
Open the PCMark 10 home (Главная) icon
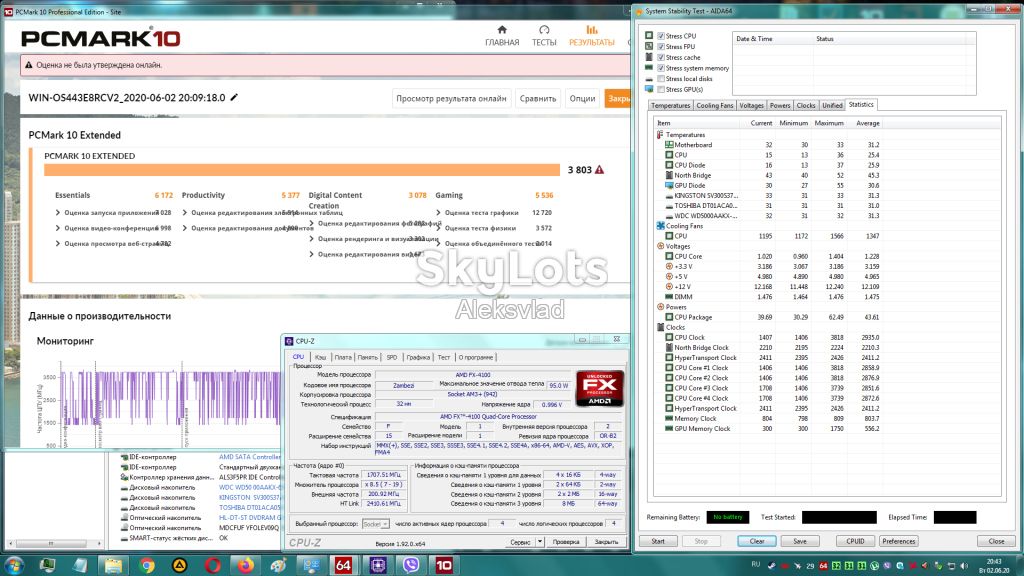[502, 30]
